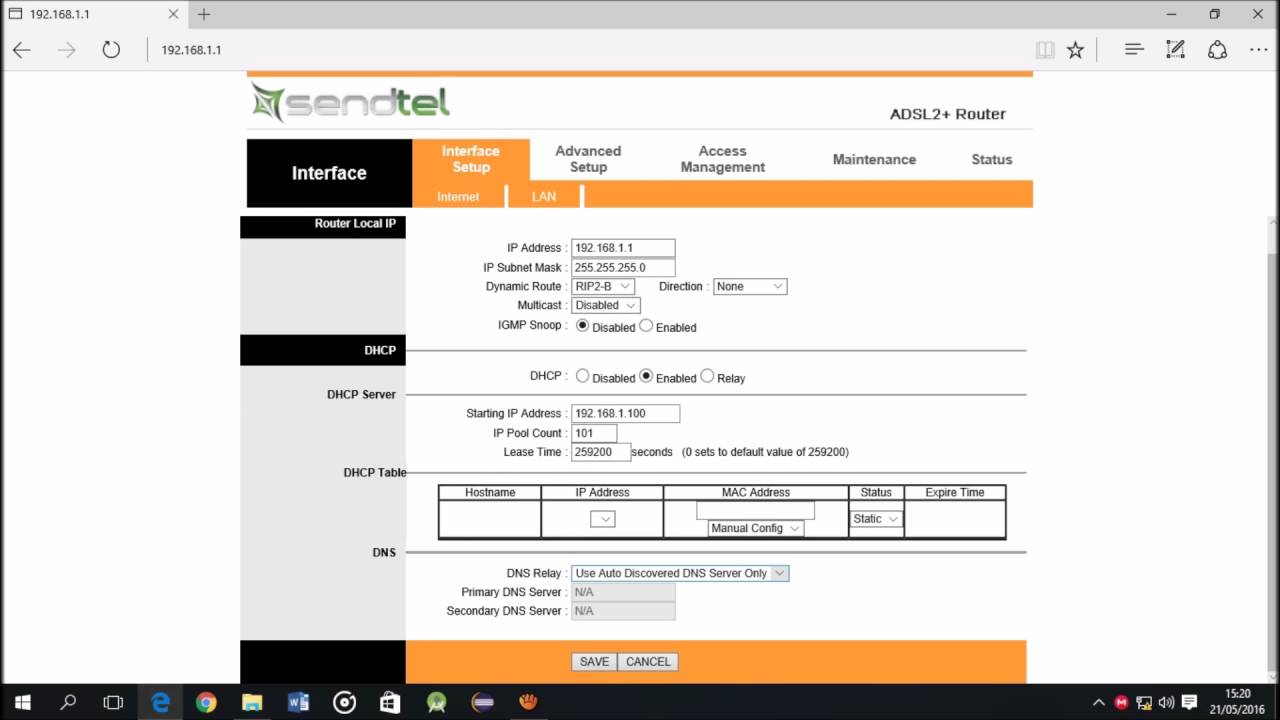Viewport: 1280px width, 720px height.
Task: Click the MAC Address text field
Action: tap(756, 510)
